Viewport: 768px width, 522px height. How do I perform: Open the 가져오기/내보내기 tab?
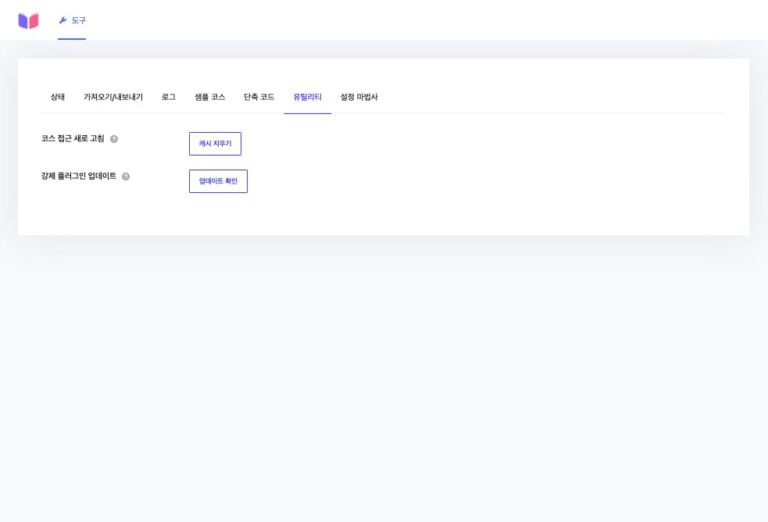(x=113, y=97)
